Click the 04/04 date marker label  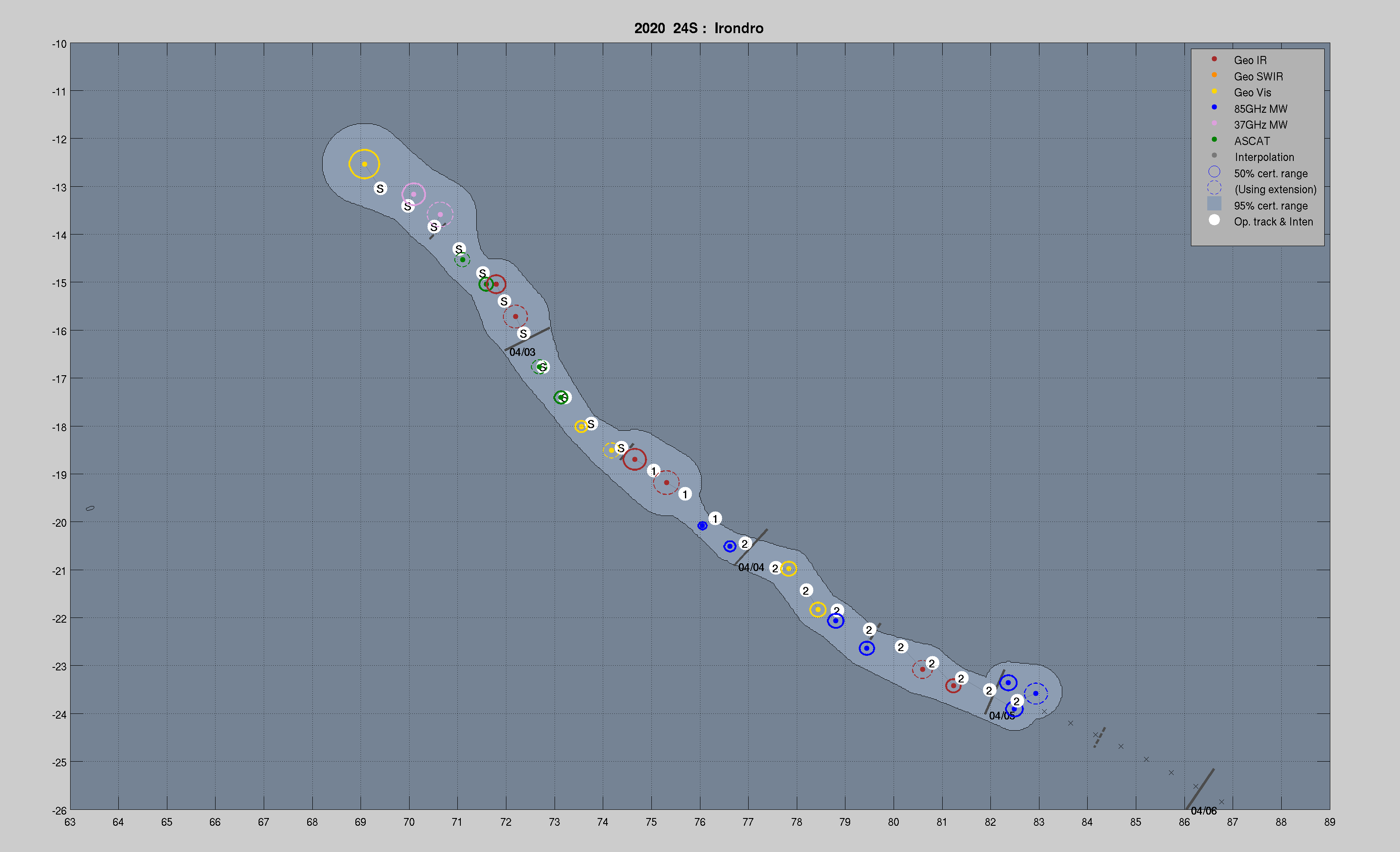751,567
